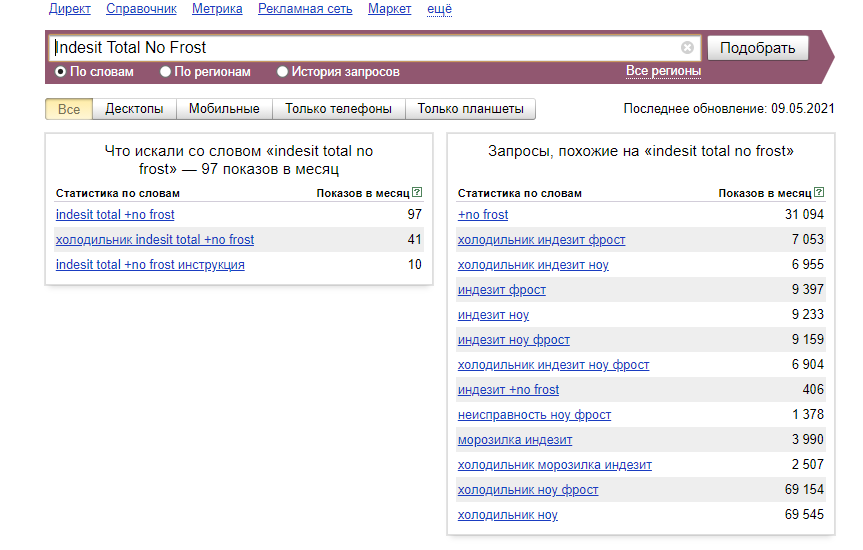Screen dimensions: 863x550
Task: Select the По словам radio button
Action: pos(61,72)
